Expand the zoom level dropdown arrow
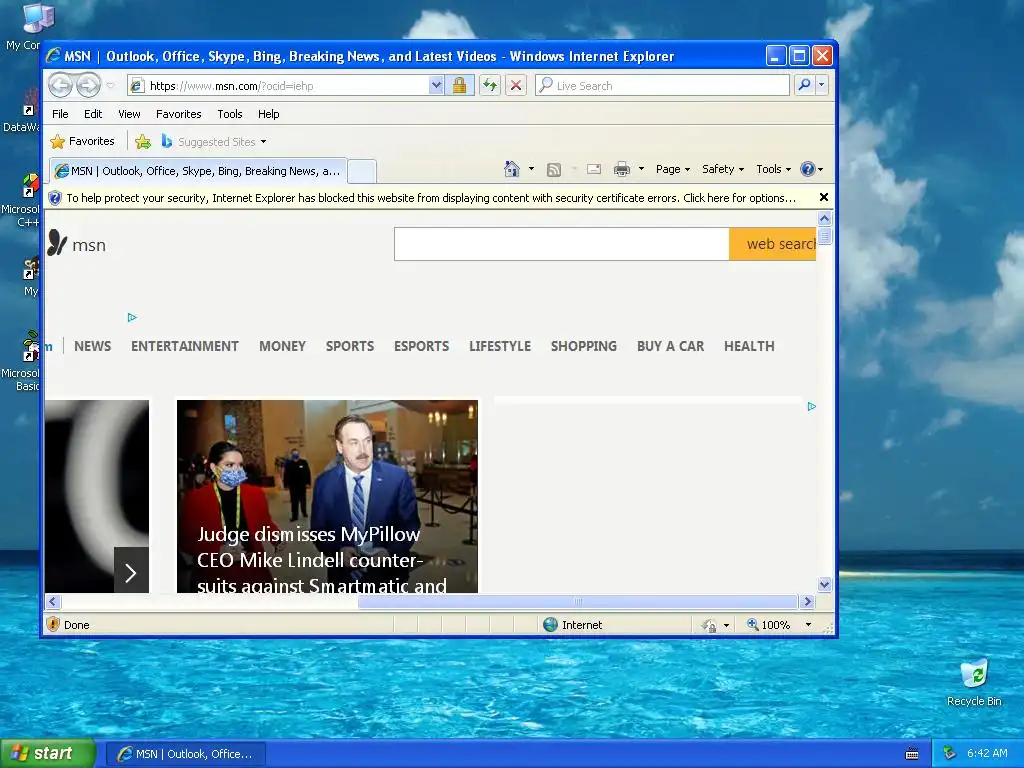Image resolution: width=1024 pixels, height=768 pixels. point(808,625)
